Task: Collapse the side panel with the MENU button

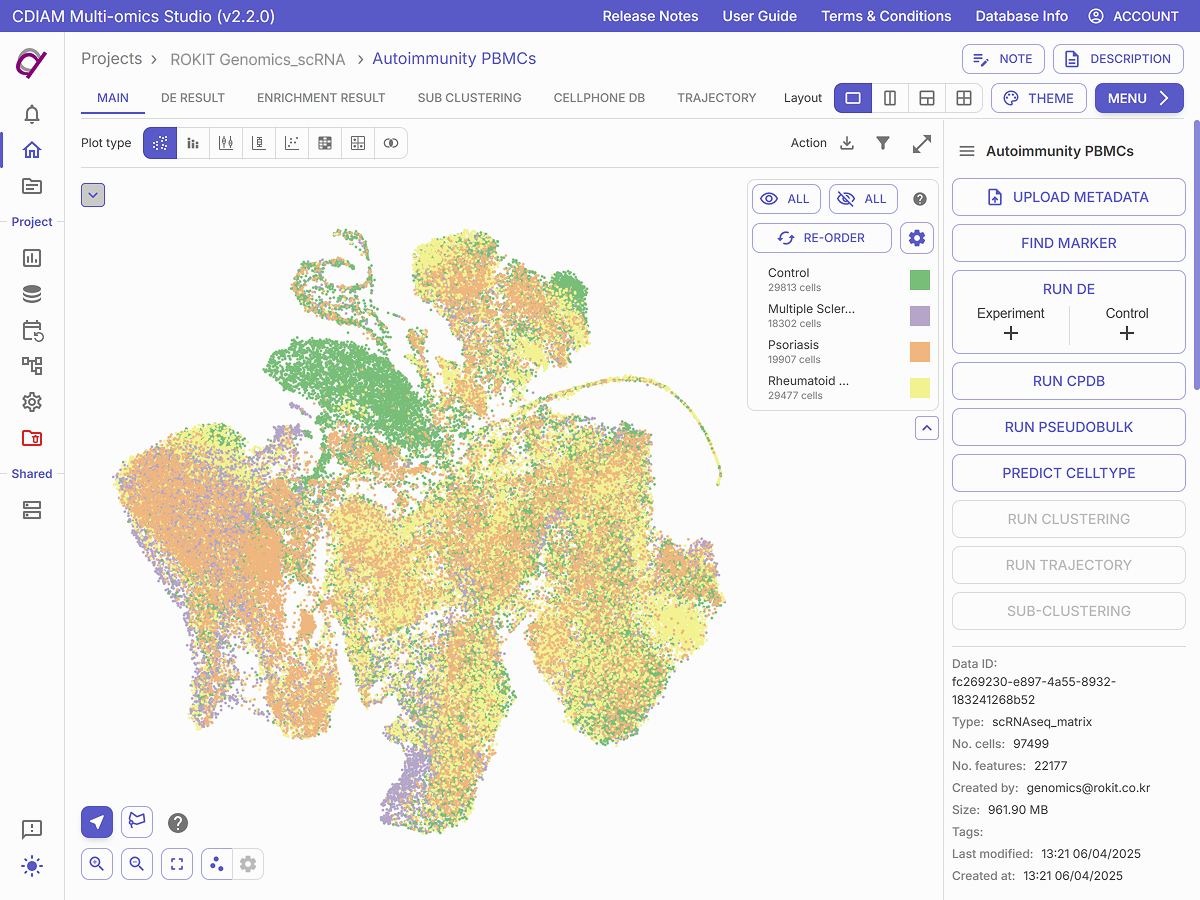Action: tap(1139, 98)
